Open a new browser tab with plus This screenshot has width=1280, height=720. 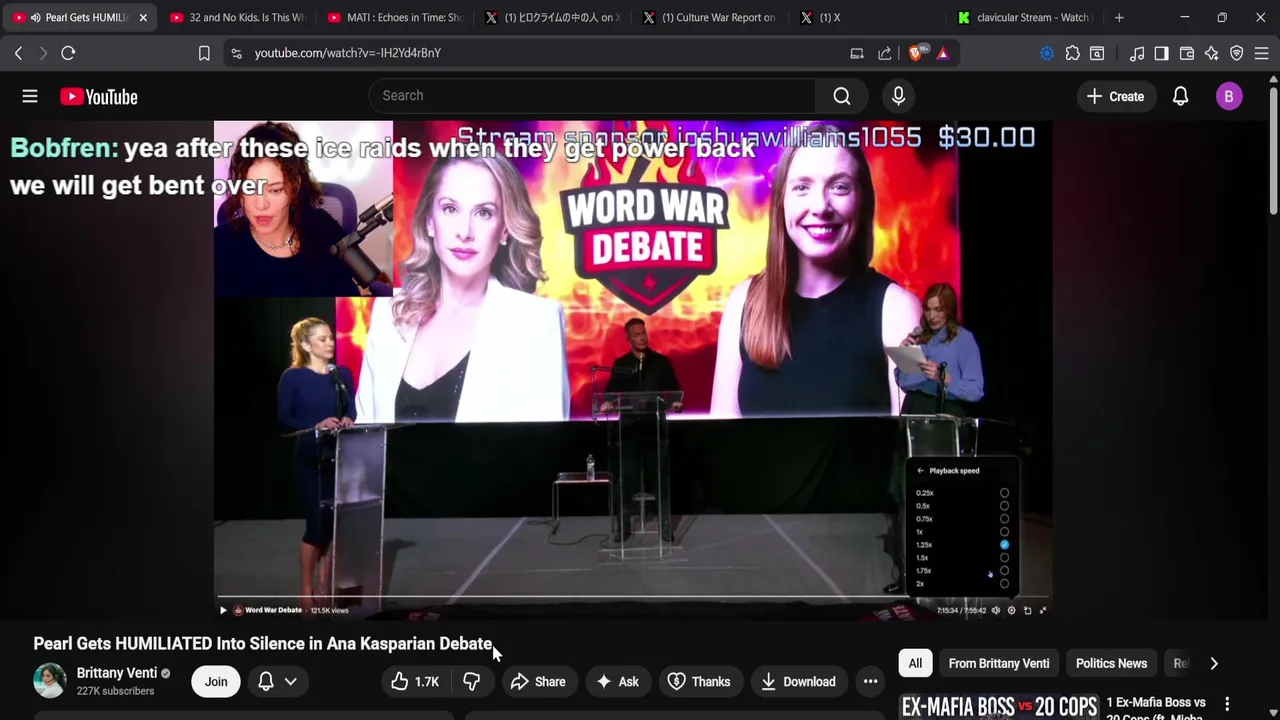point(1119,17)
